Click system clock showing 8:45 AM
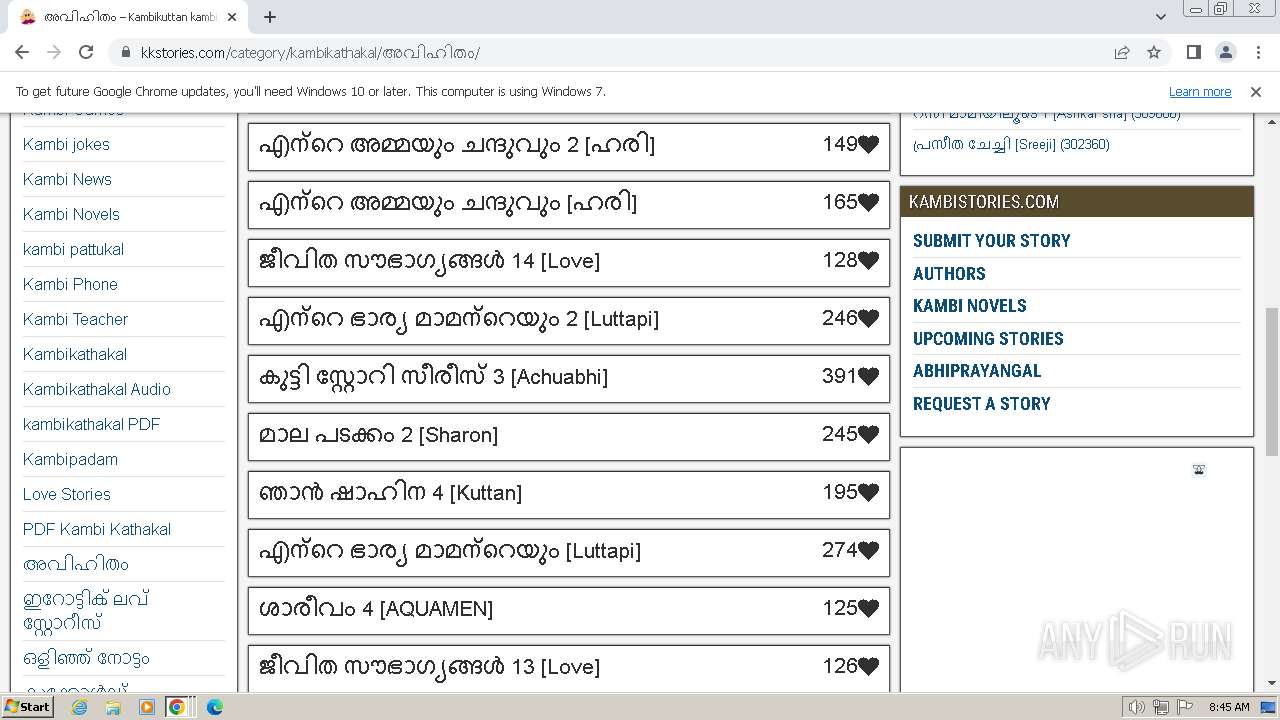Viewport: 1280px width, 720px height. 1229,707
